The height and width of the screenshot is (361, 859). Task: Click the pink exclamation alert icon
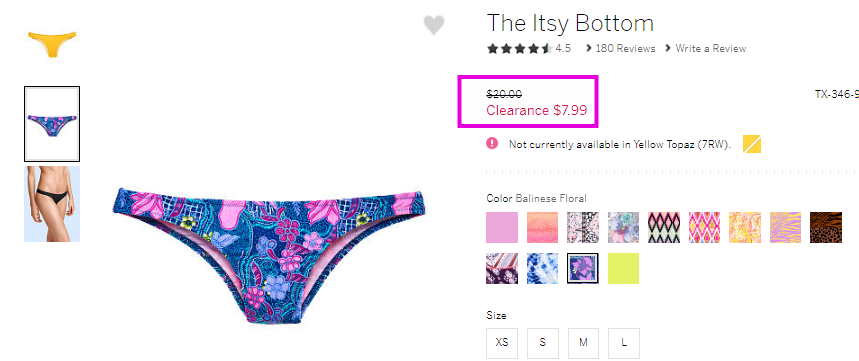pos(492,144)
